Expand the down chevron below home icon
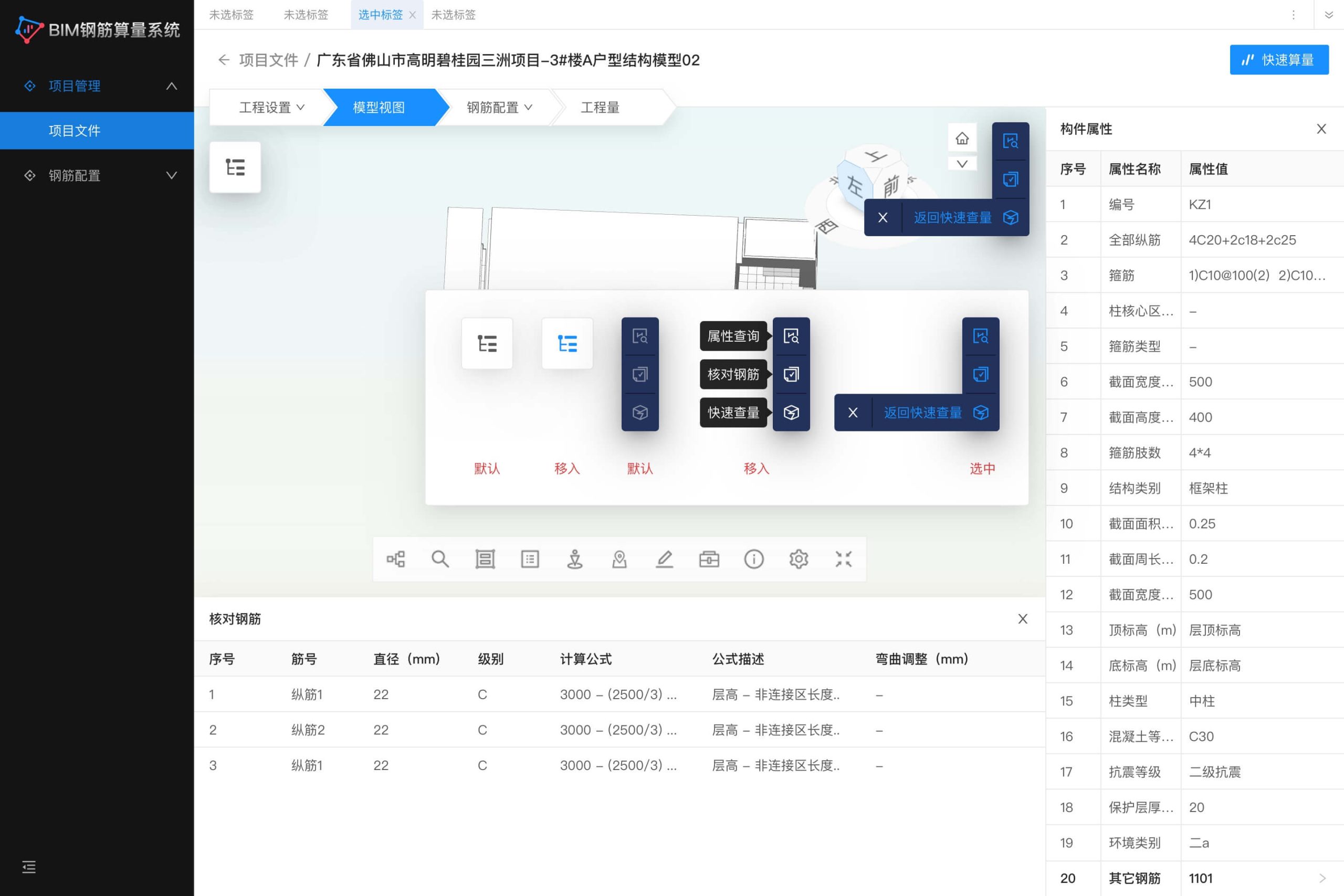 pyautogui.click(x=962, y=163)
